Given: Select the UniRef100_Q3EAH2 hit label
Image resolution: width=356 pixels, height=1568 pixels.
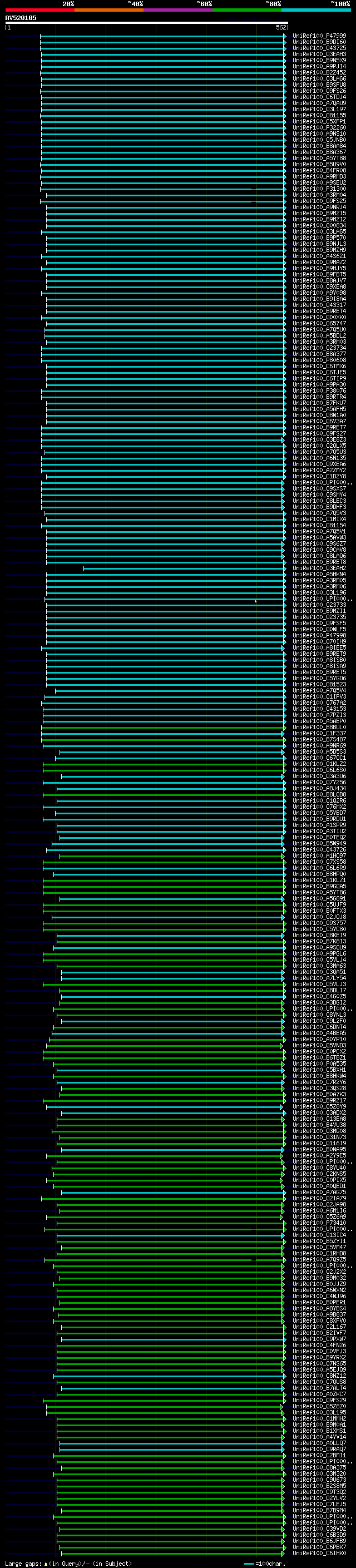Looking at the screenshot, I should [x=319, y=568].
